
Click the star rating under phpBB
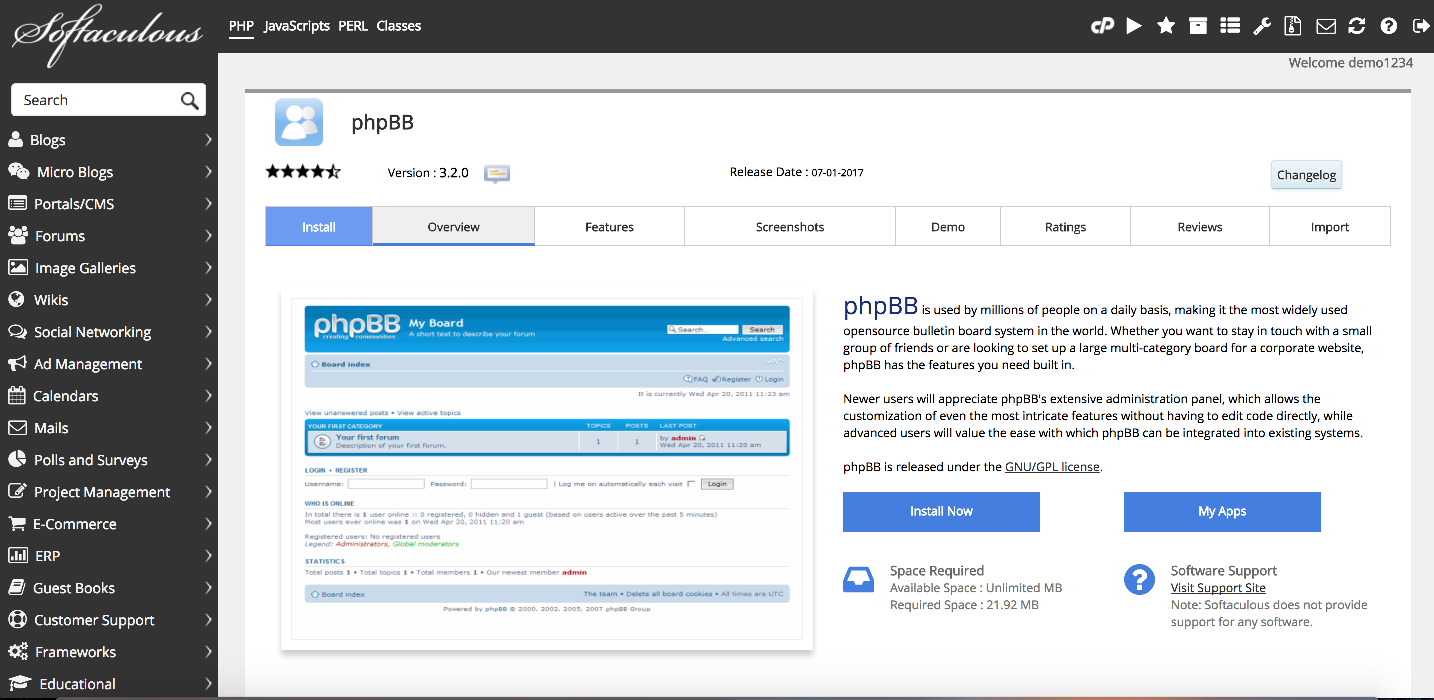(x=303, y=172)
